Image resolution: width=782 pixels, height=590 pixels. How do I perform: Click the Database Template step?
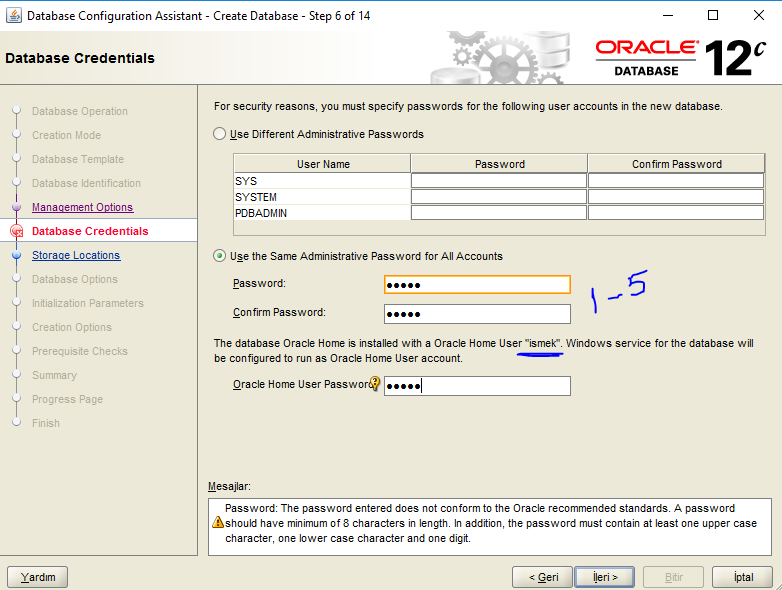pyautogui.click(x=78, y=159)
